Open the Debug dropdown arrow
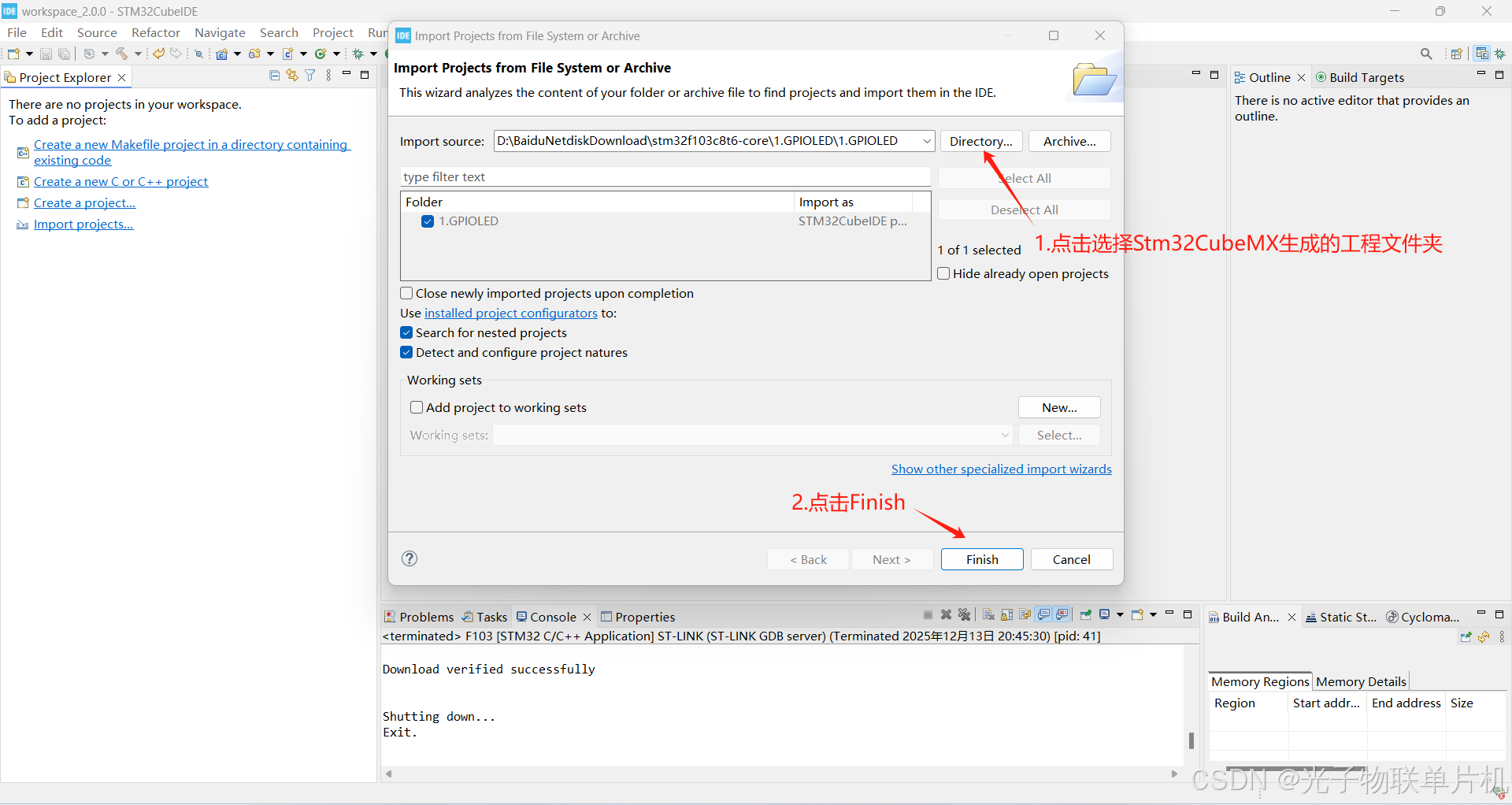1512x805 pixels. tap(373, 54)
